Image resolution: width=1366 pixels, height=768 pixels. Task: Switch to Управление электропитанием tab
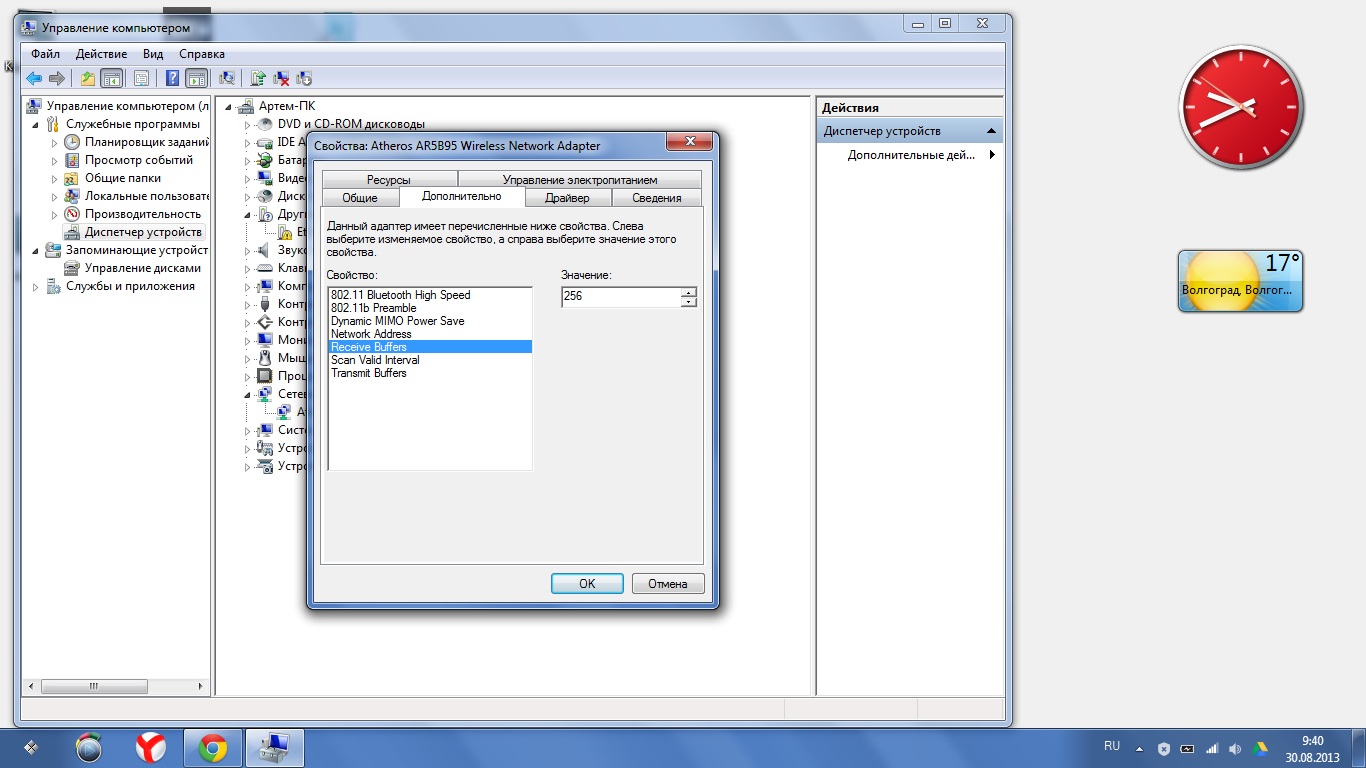click(x=580, y=180)
